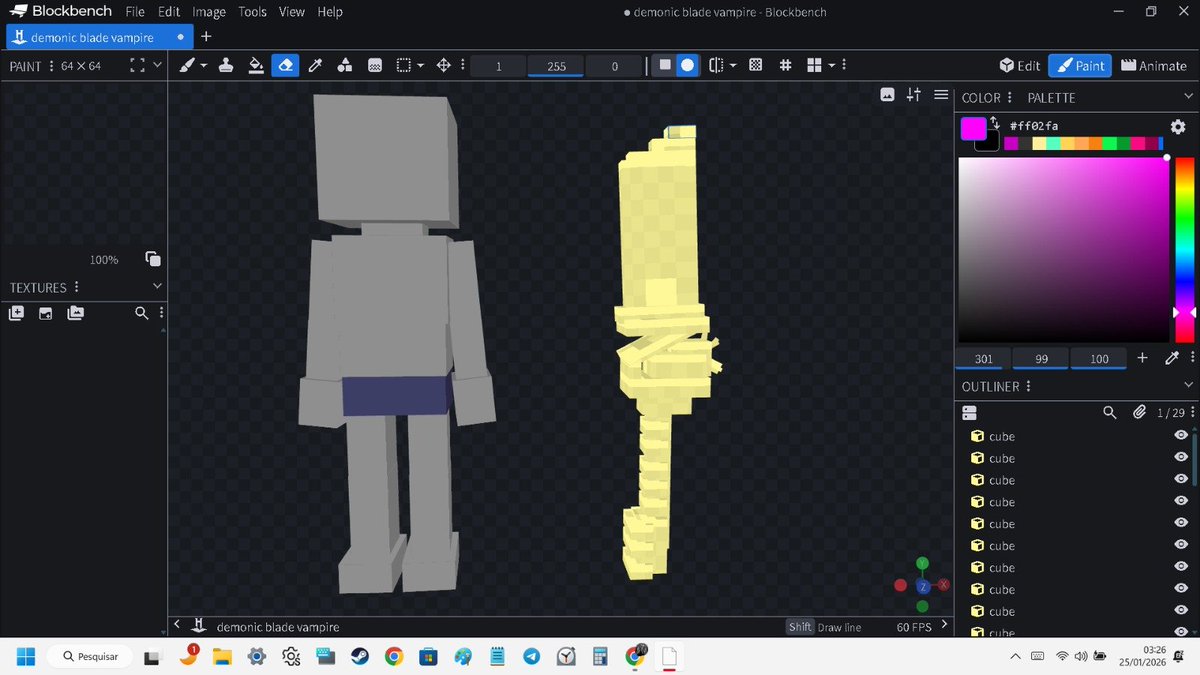Toggle the Lock Alpha Channel checkerboard icon
Viewport: 1200px width, 675px height.
(756, 65)
